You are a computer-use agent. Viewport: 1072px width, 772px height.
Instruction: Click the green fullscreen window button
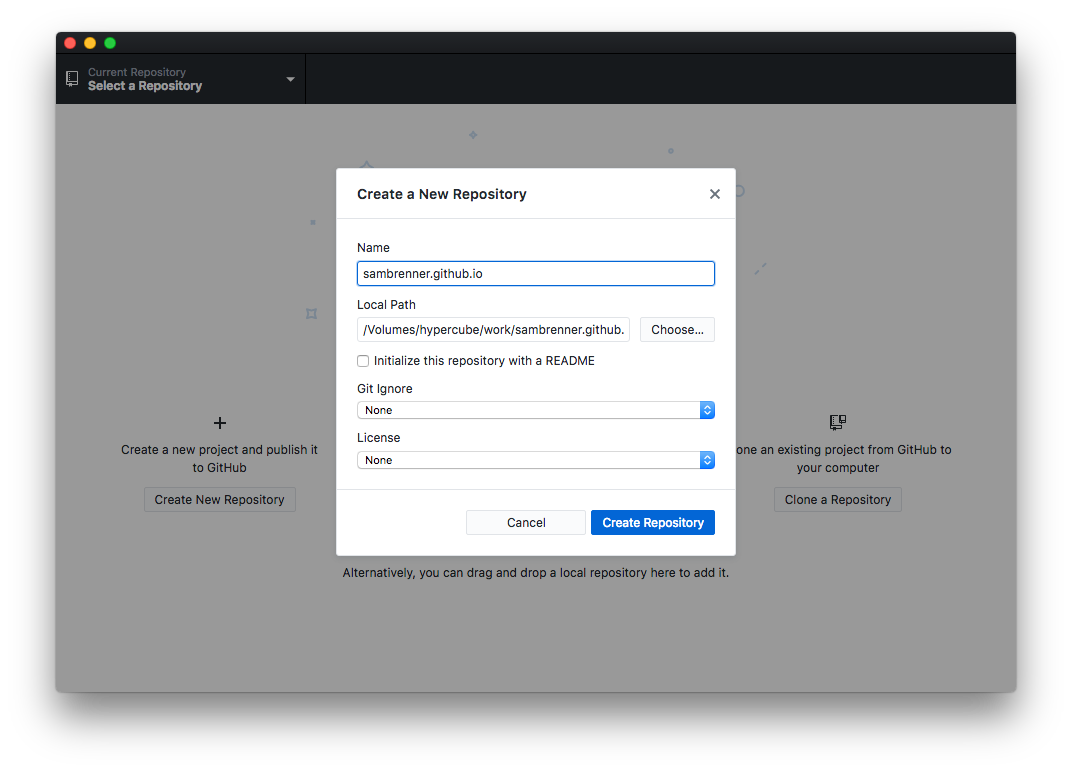click(x=109, y=43)
